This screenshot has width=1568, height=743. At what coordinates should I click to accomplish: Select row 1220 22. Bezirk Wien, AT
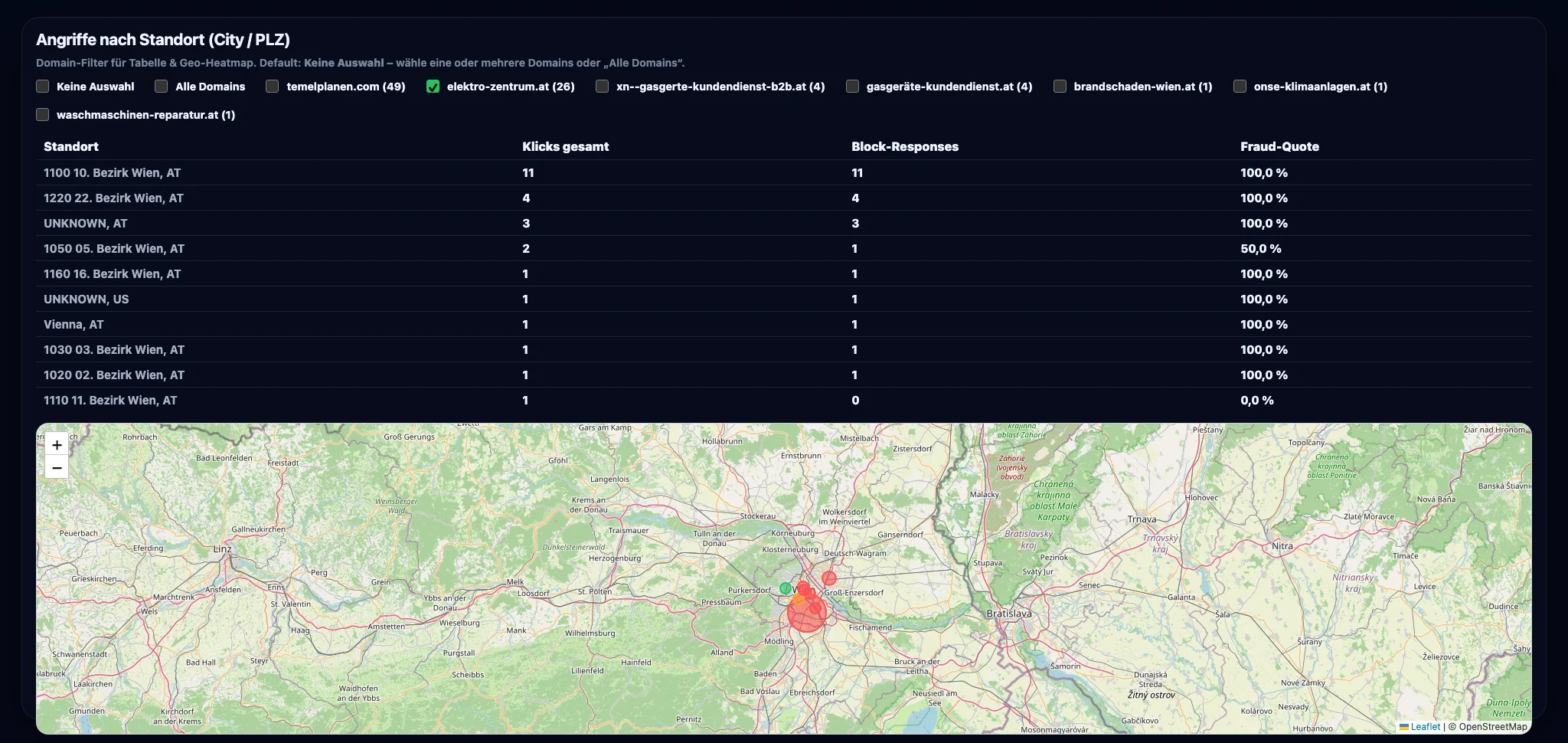pos(784,198)
